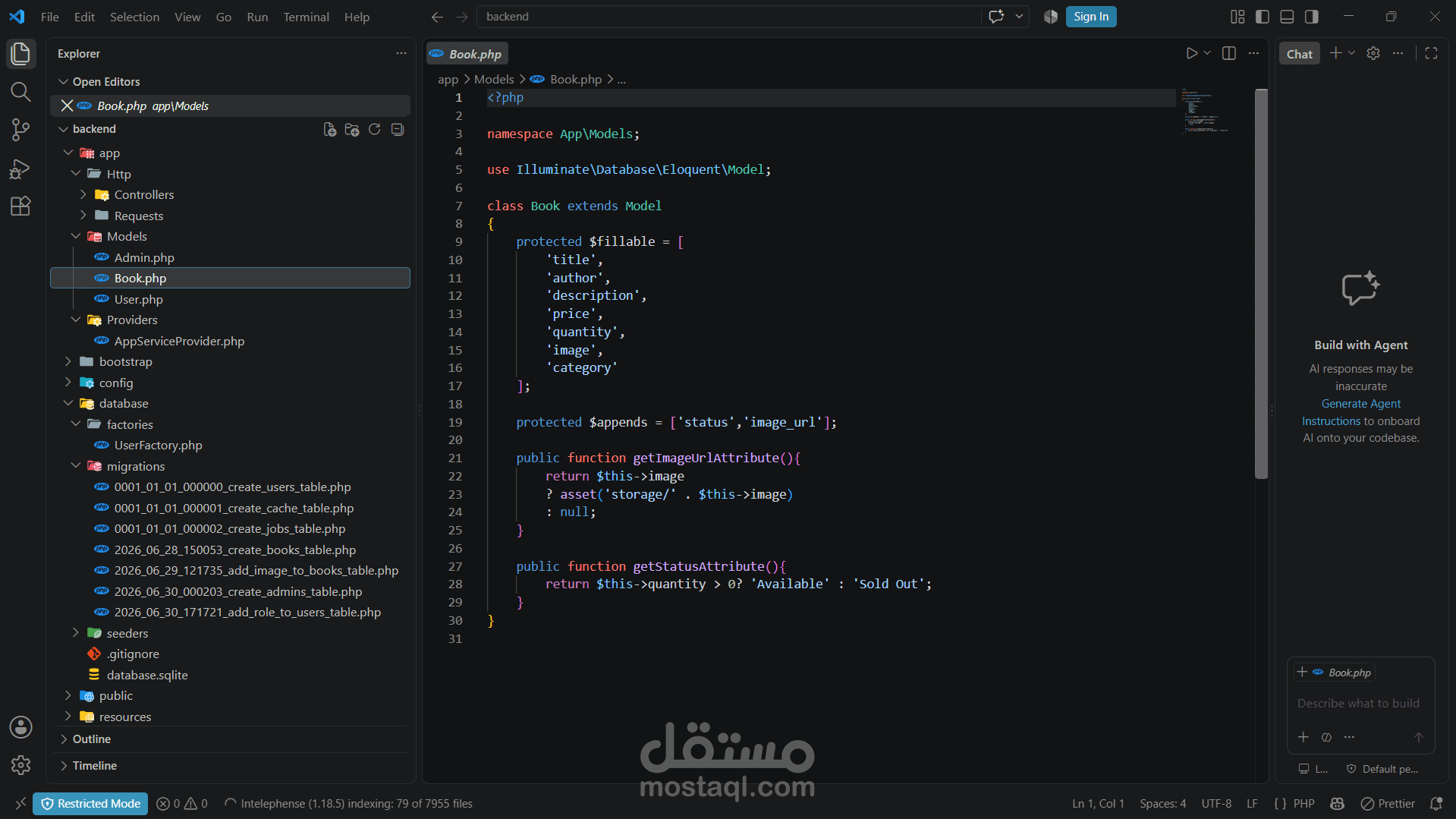The width and height of the screenshot is (1456, 819).
Task: Expand the Controllers folder
Action: click(83, 195)
